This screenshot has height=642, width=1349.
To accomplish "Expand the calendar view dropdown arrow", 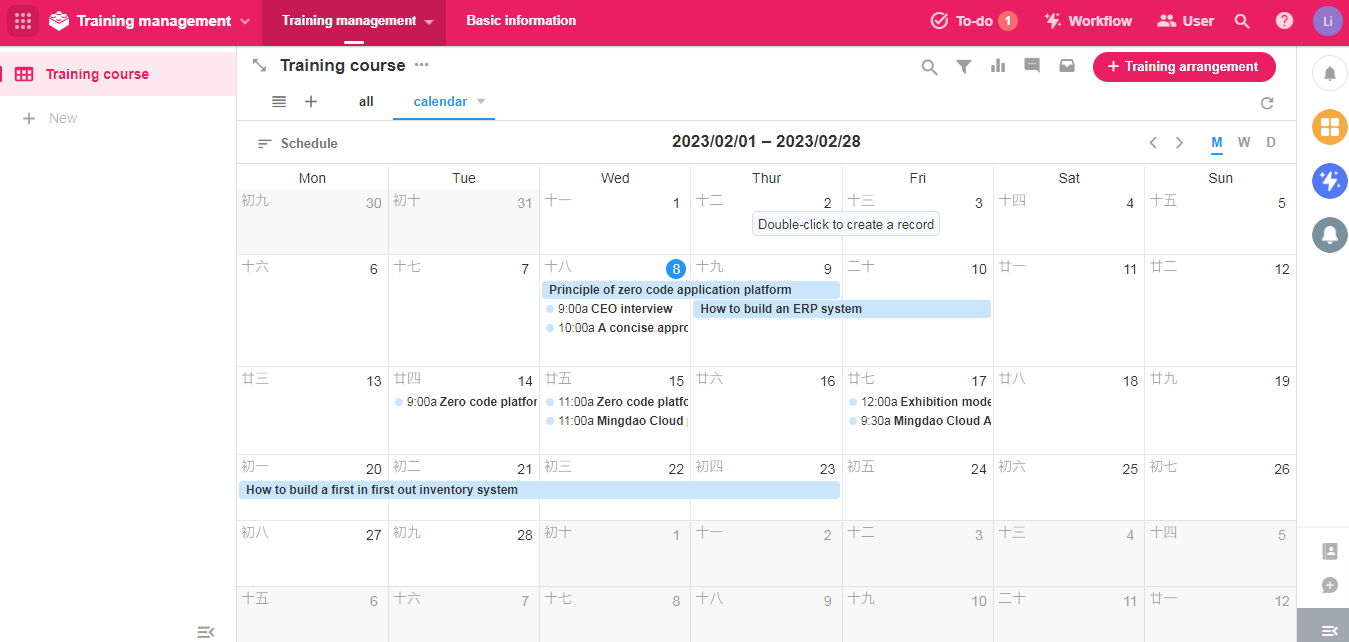I will (x=481, y=101).
